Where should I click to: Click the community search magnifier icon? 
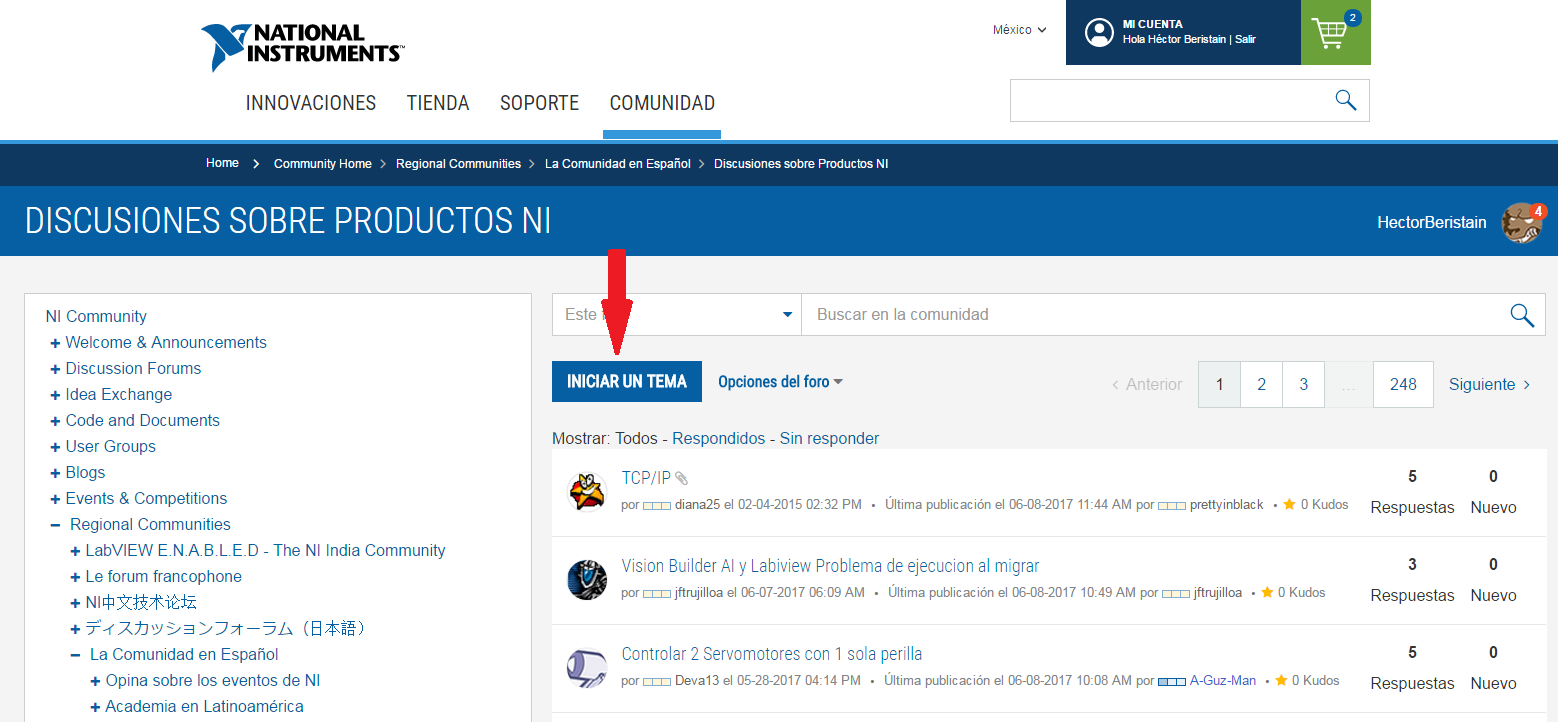(1522, 315)
